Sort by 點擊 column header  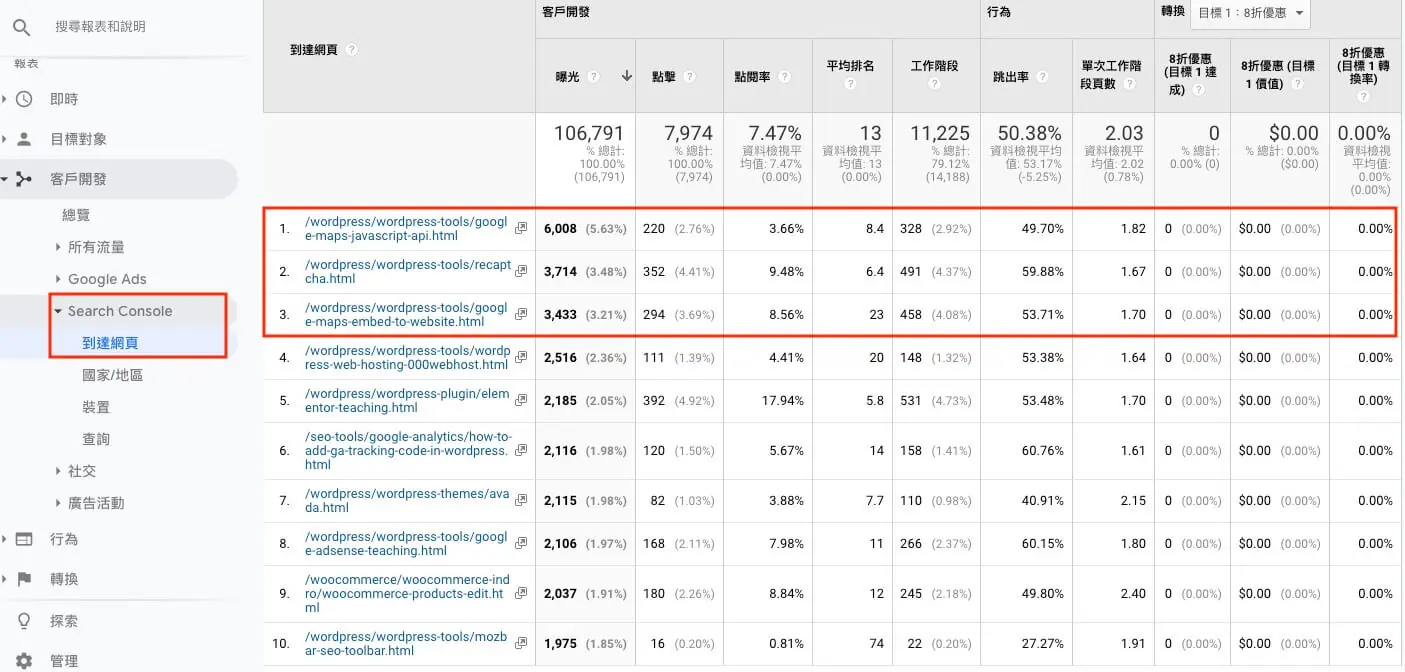pos(664,76)
